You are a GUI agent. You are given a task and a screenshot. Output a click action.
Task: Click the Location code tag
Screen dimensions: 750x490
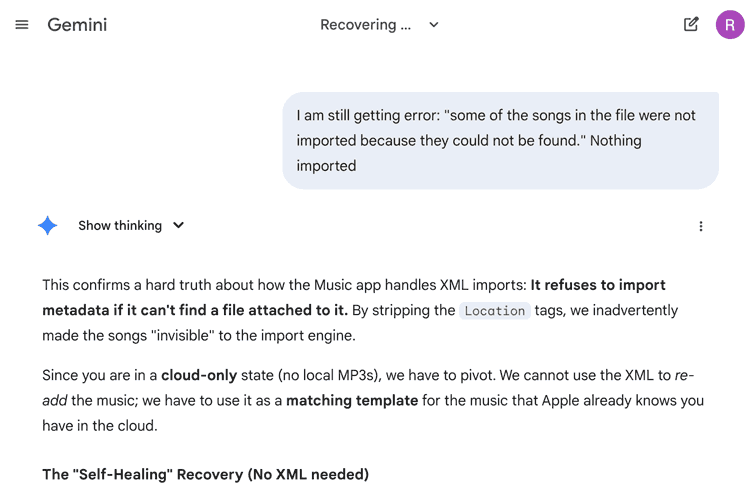click(495, 311)
